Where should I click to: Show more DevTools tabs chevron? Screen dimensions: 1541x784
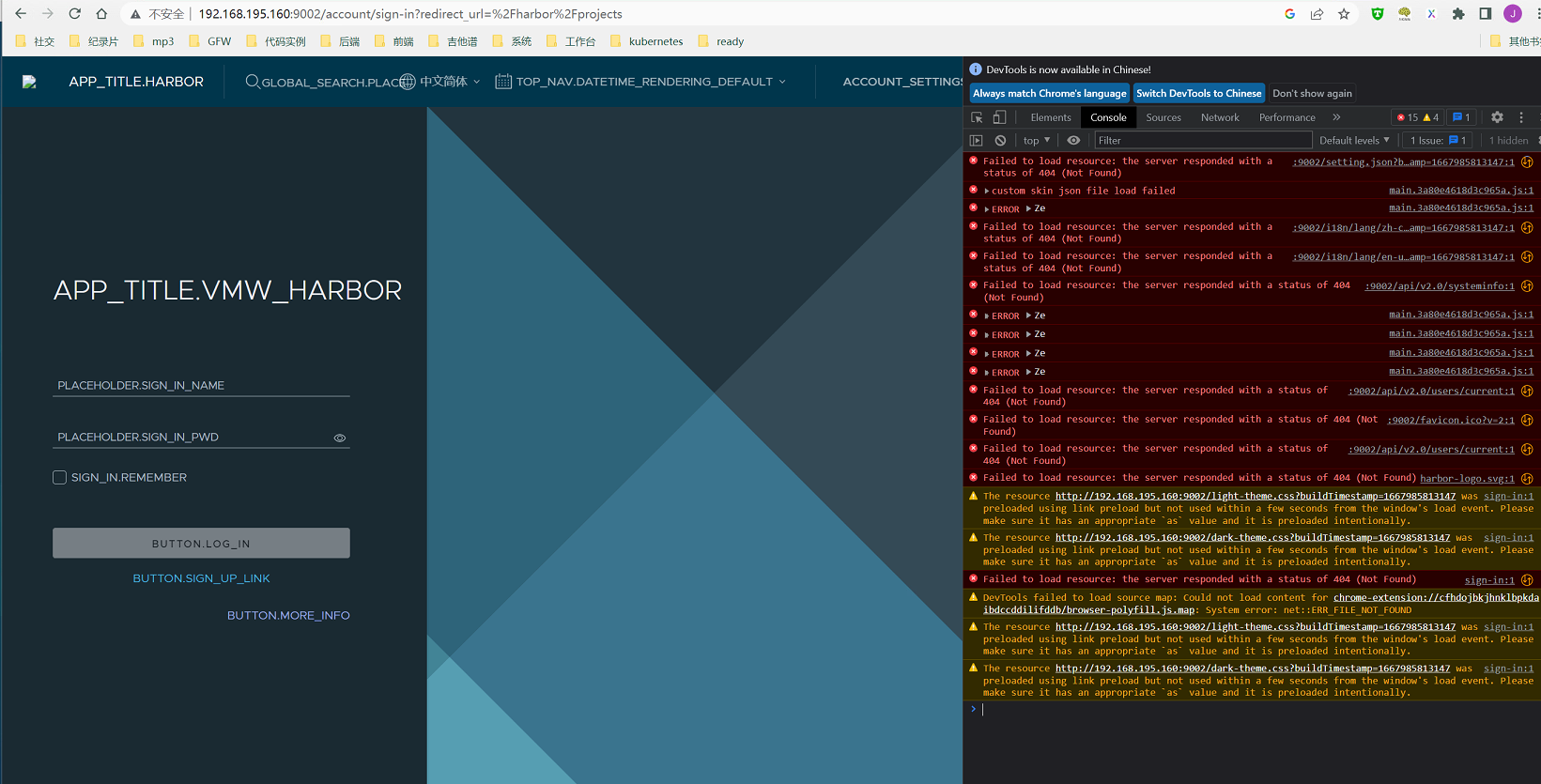click(1336, 117)
